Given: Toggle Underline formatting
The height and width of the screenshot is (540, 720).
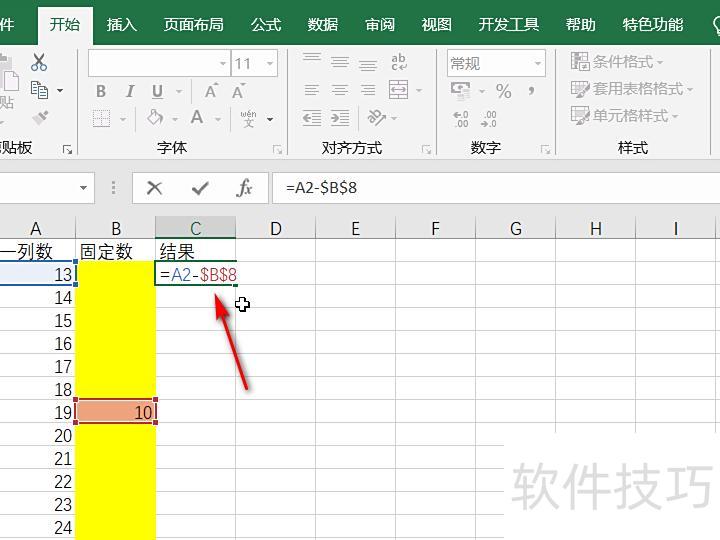Looking at the screenshot, I should tap(158, 91).
